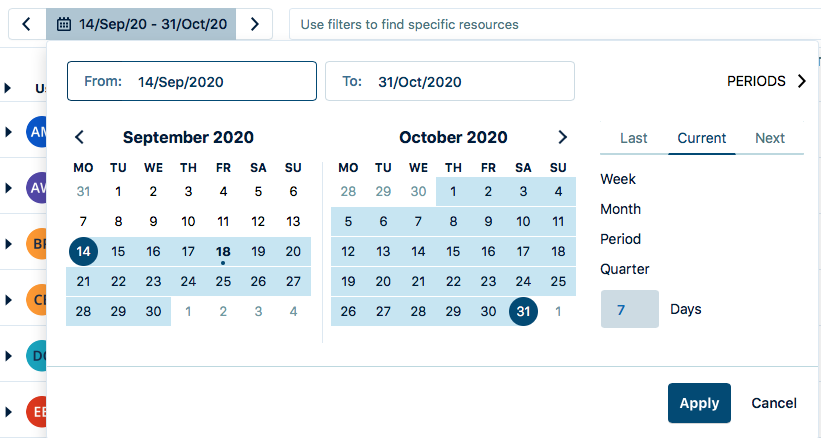Viewport: 821px width, 438px height.
Task: Select the Current tab
Action: pyautogui.click(x=702, y=138)
